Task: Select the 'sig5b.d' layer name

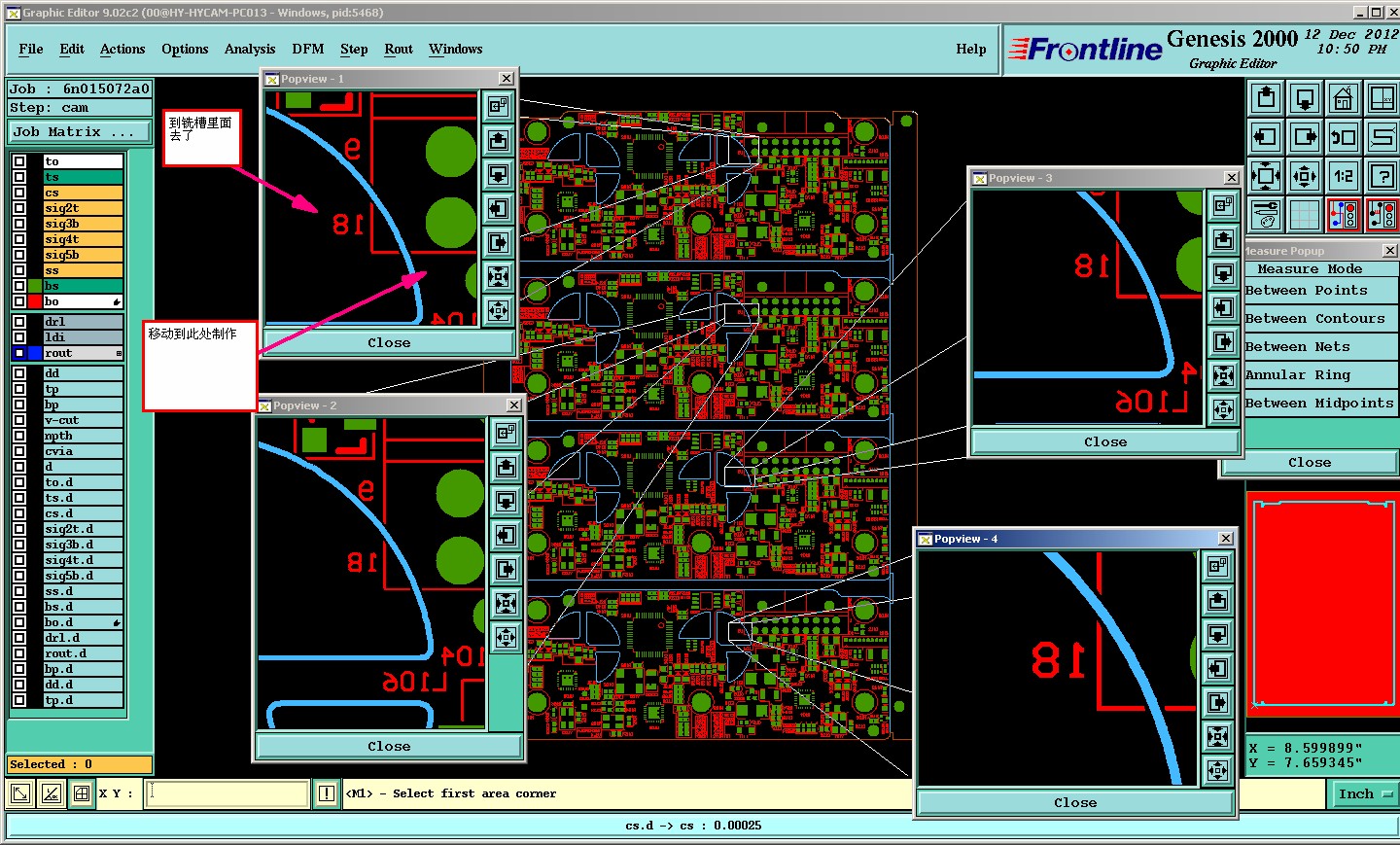Action: click(83, 576)
